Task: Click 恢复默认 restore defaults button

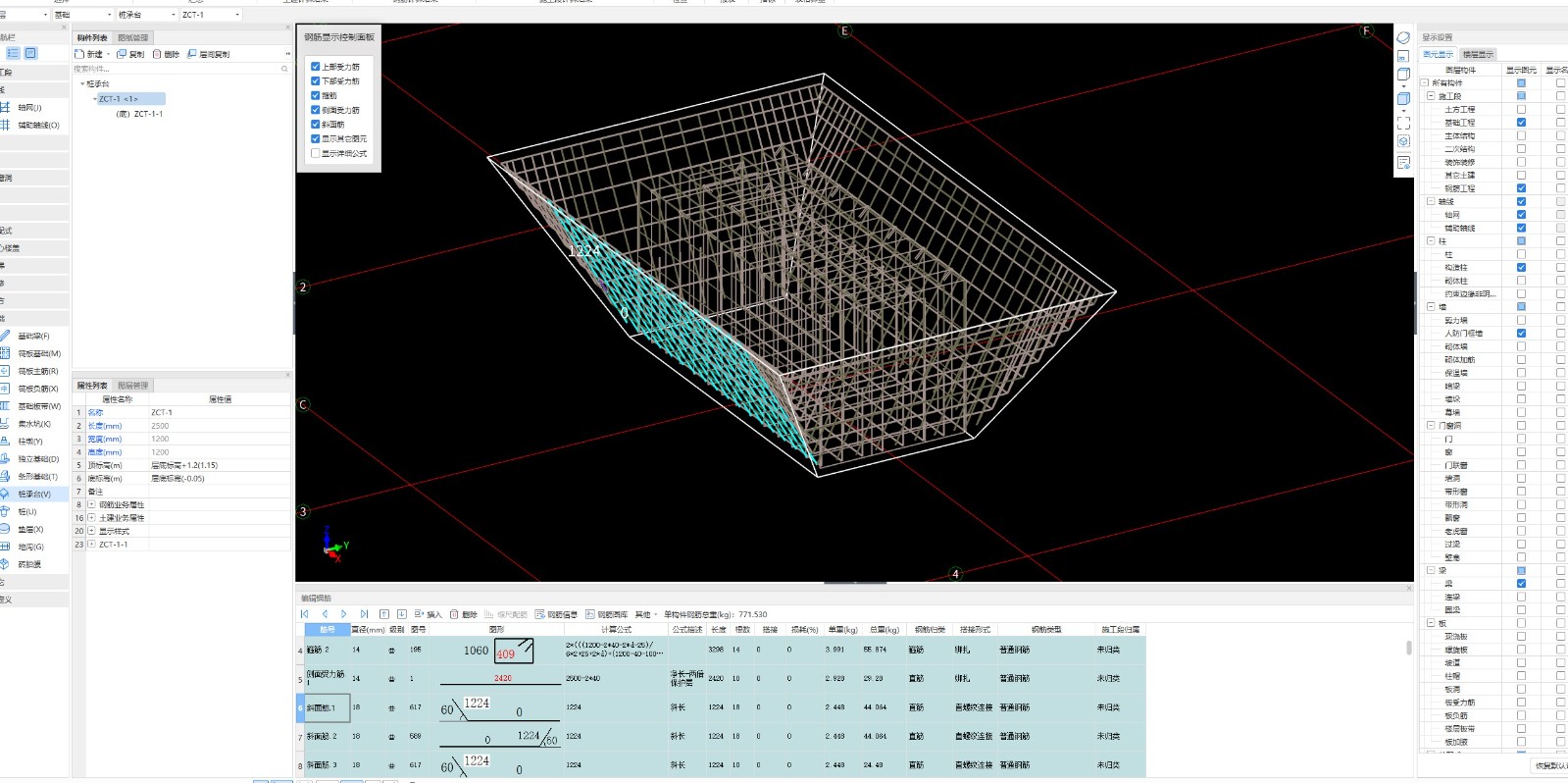Action: pos(1551,765)
